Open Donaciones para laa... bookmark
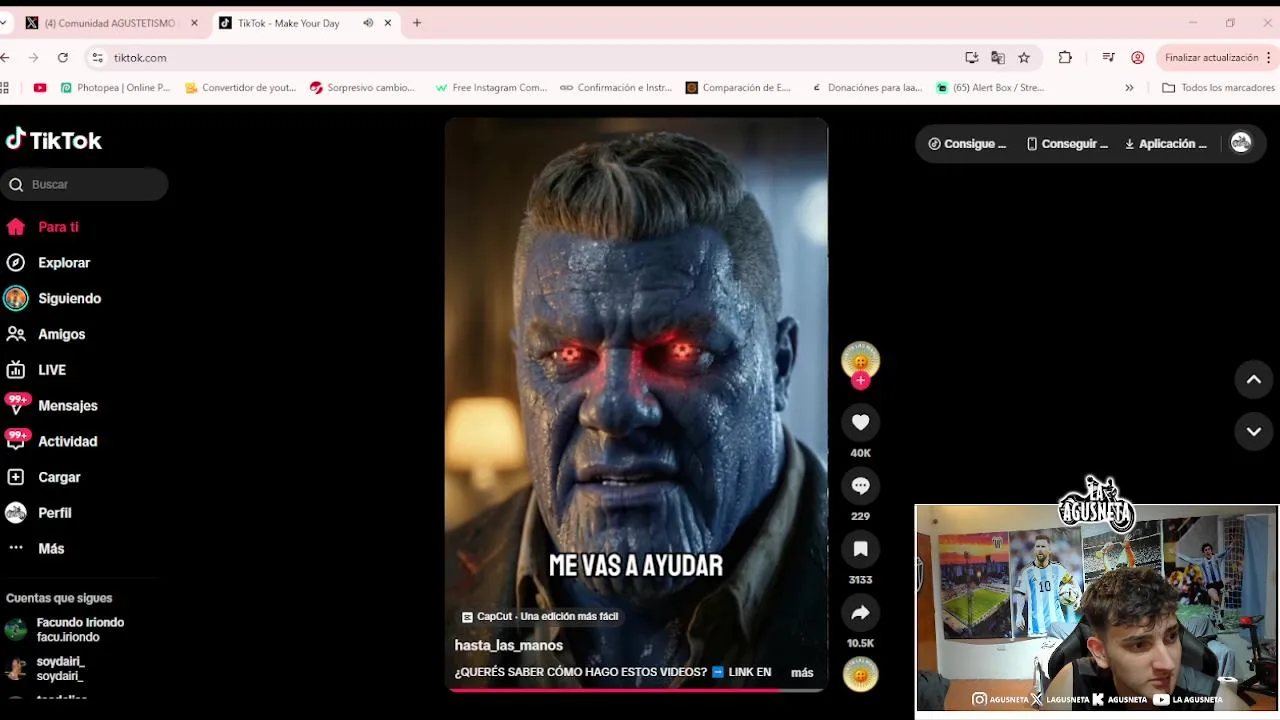Viewport: 1280px width, 720px height. click(x=866, y=88)
